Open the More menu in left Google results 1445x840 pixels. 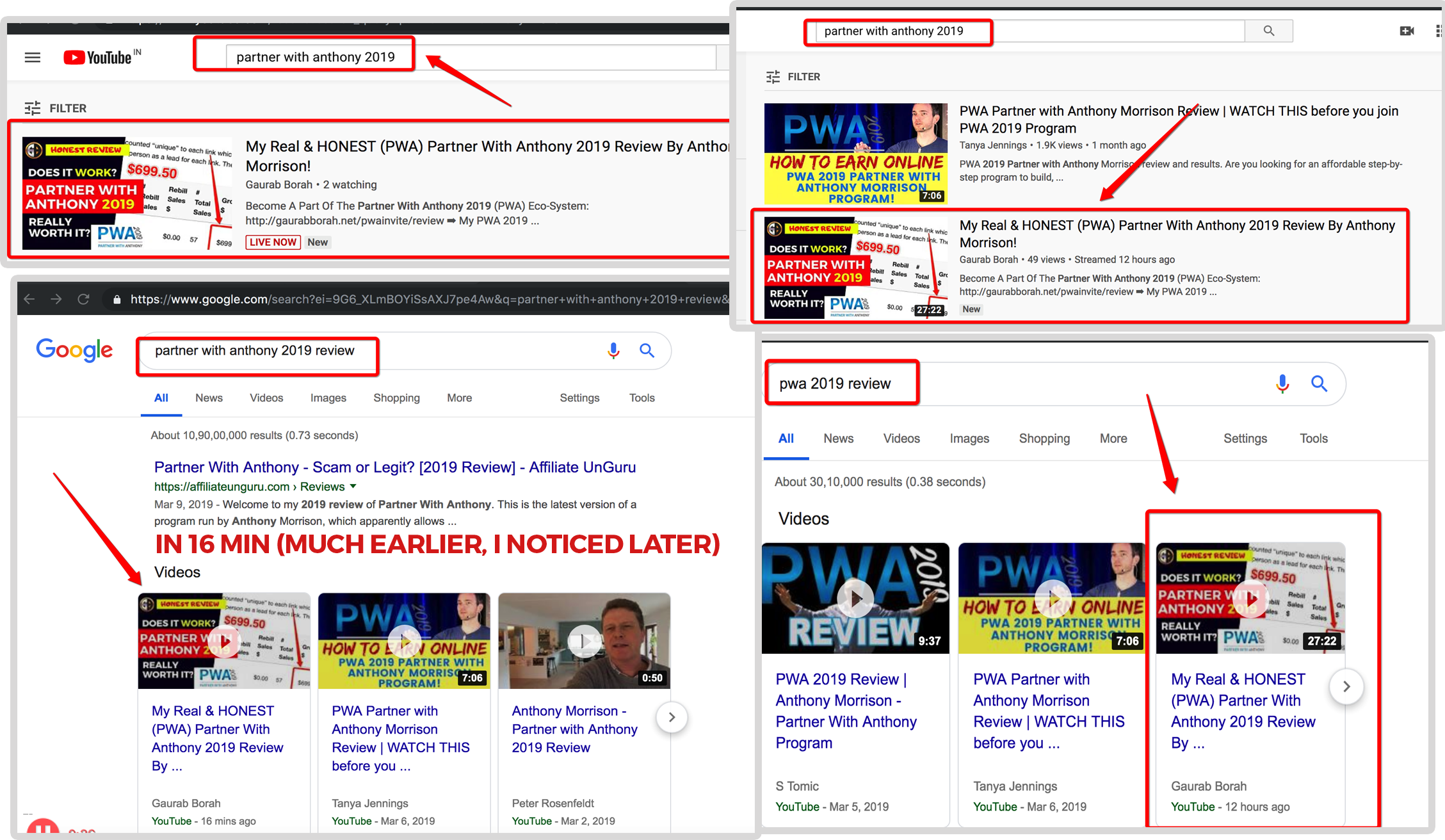click(x=459, y=398)
